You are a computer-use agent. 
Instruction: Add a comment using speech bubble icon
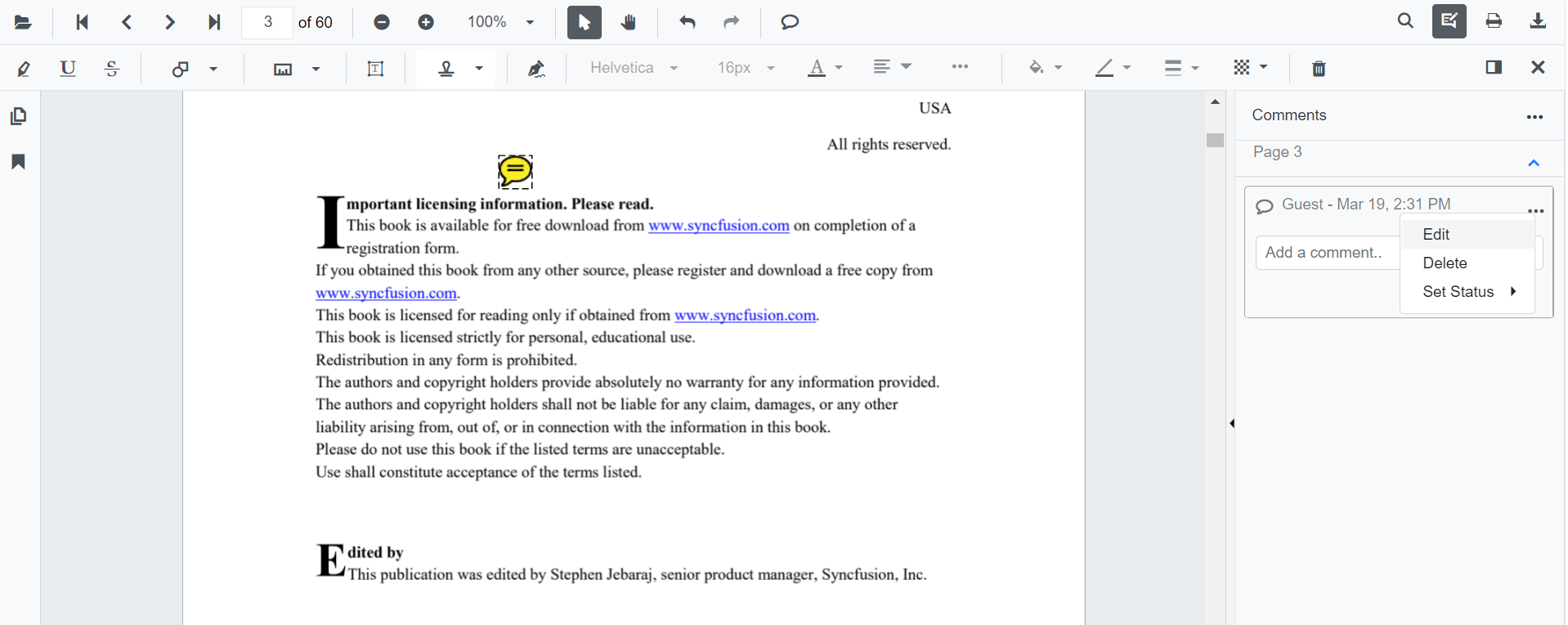click(790, 22)
